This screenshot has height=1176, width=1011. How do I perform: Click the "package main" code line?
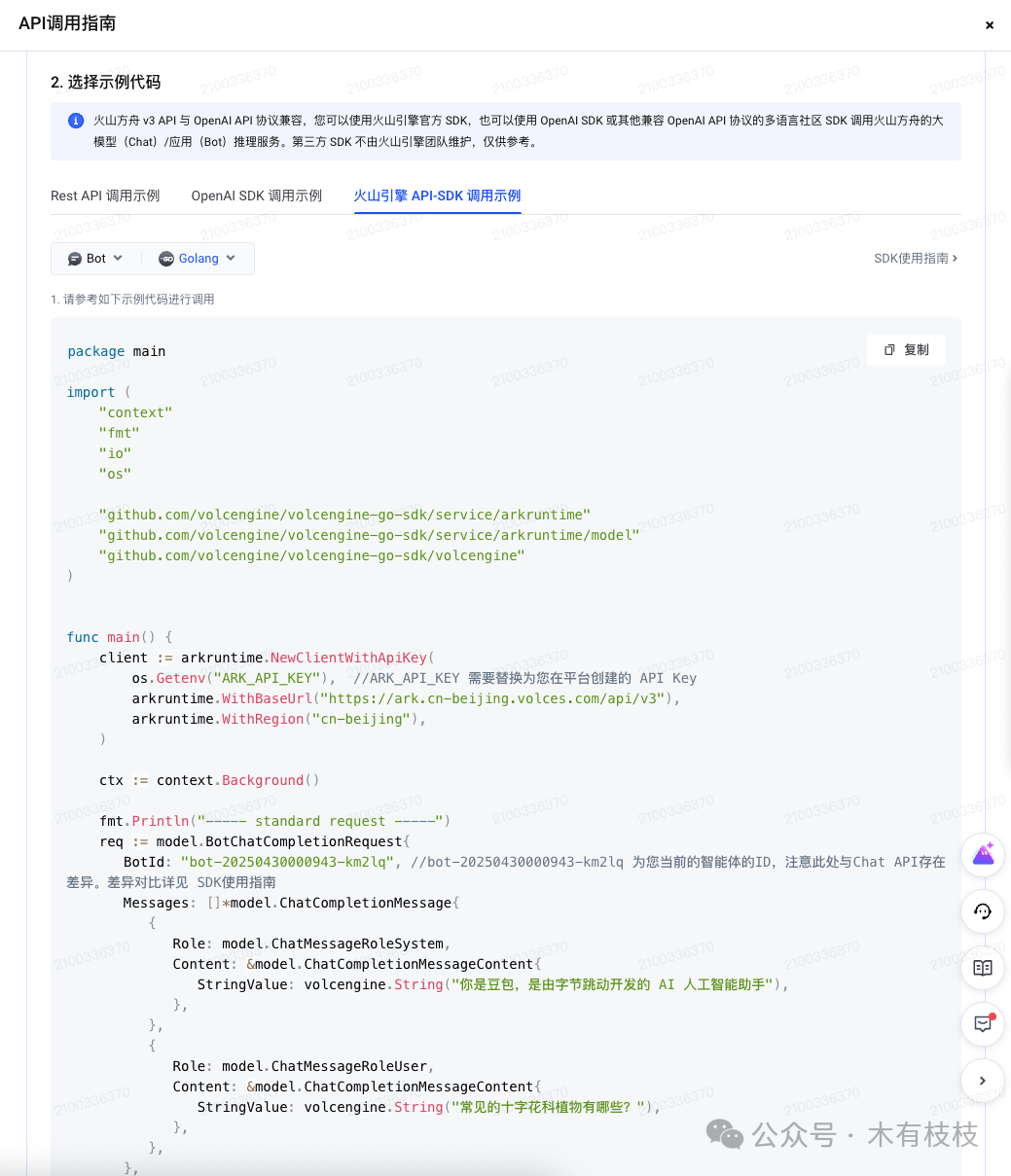117,351
